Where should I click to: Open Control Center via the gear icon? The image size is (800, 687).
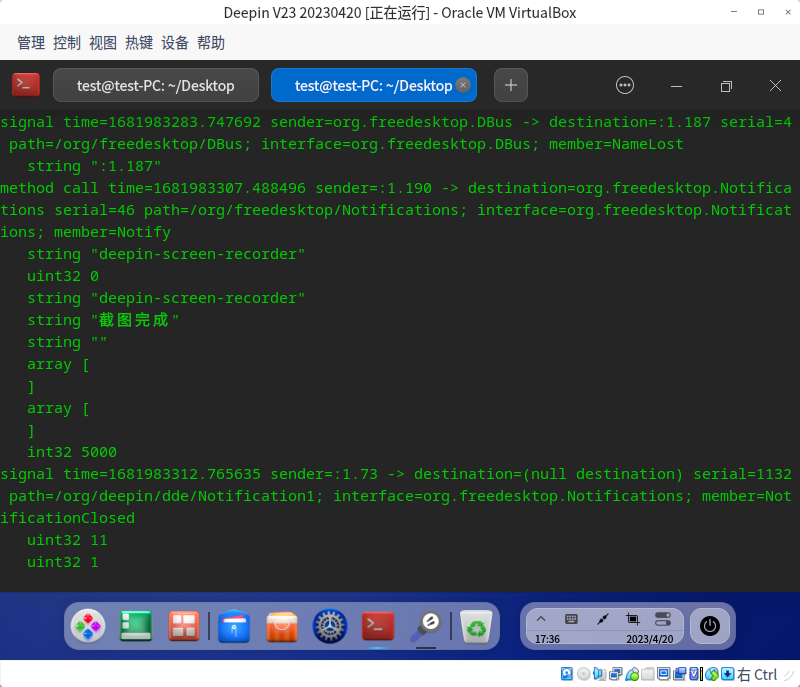(x=329, y=626)
